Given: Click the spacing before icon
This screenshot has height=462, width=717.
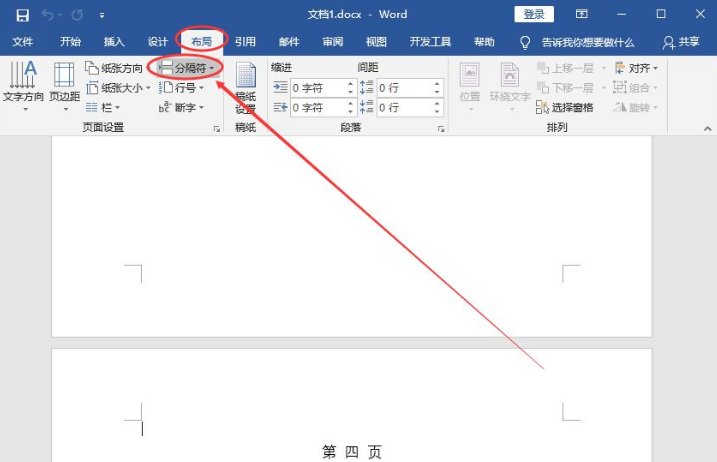Looking at the screenshot, I should [x=366, y=87].
